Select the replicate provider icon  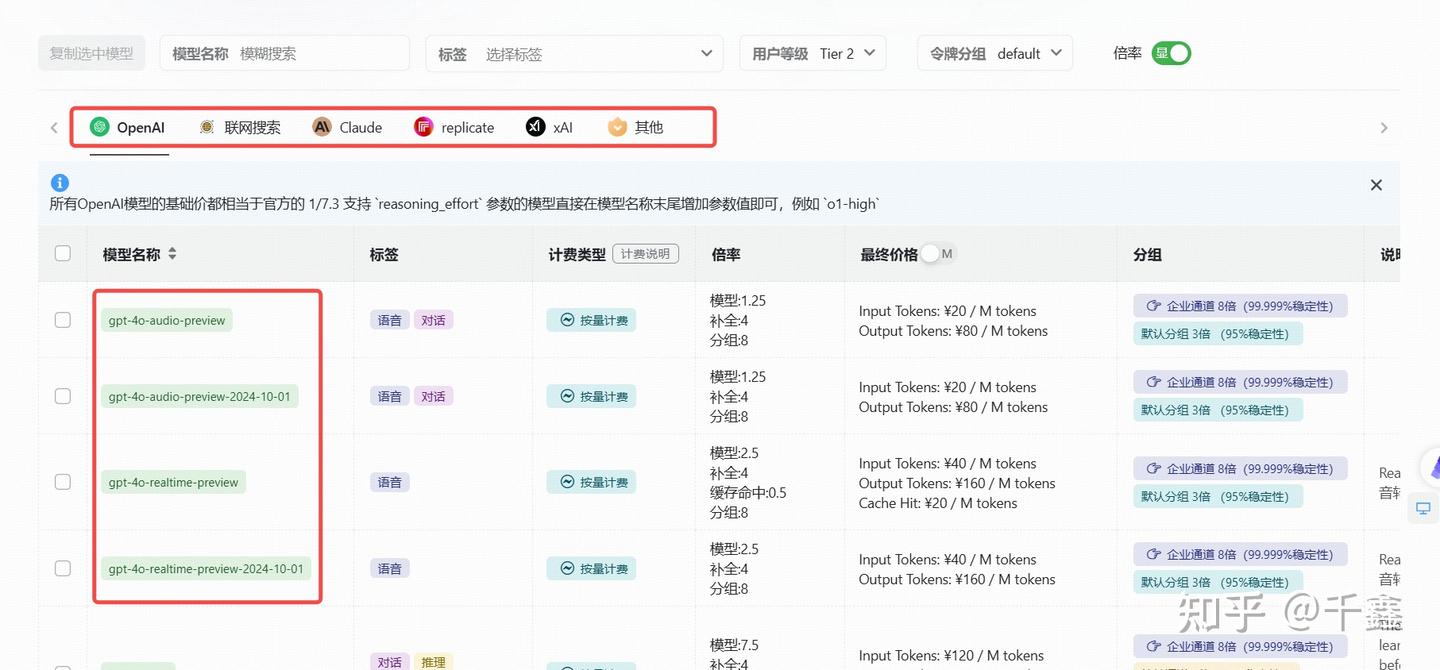point(424,127)
